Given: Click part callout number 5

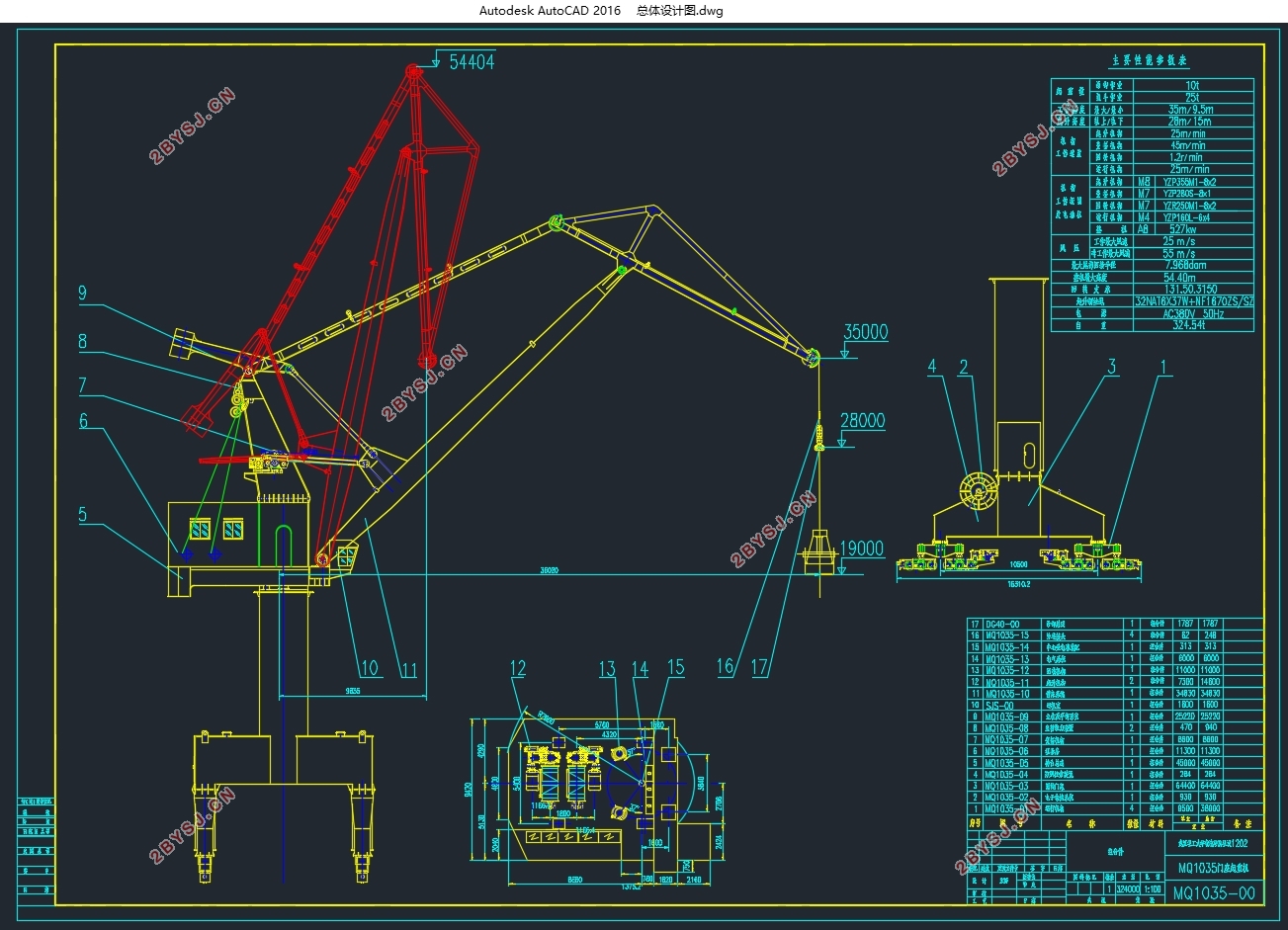Looking at the screenshot, I should (83, 515).
